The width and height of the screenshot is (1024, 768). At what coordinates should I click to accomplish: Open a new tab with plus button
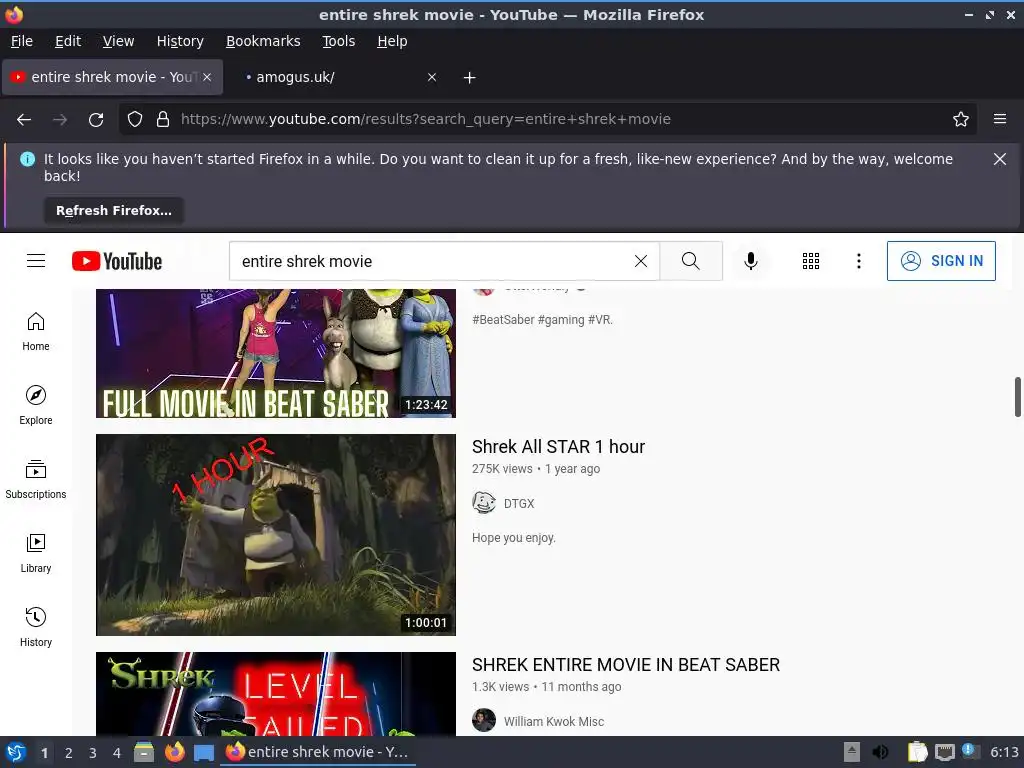469,78
